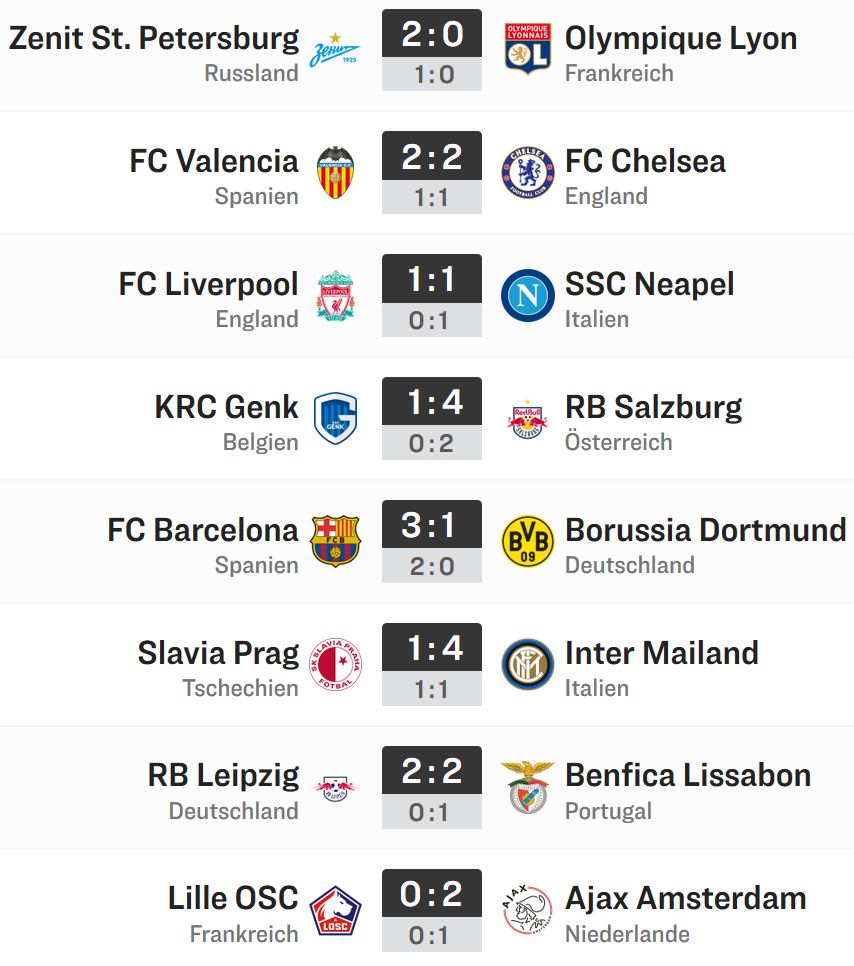
Task: Select the Lille OSC dog logo
Action: [335, 911]
